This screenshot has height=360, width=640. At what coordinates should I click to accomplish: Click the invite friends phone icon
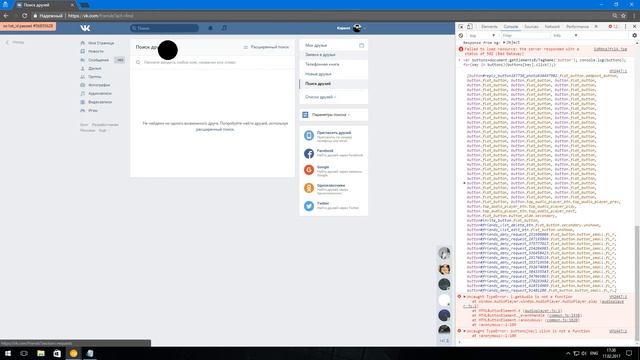(309, 136)
